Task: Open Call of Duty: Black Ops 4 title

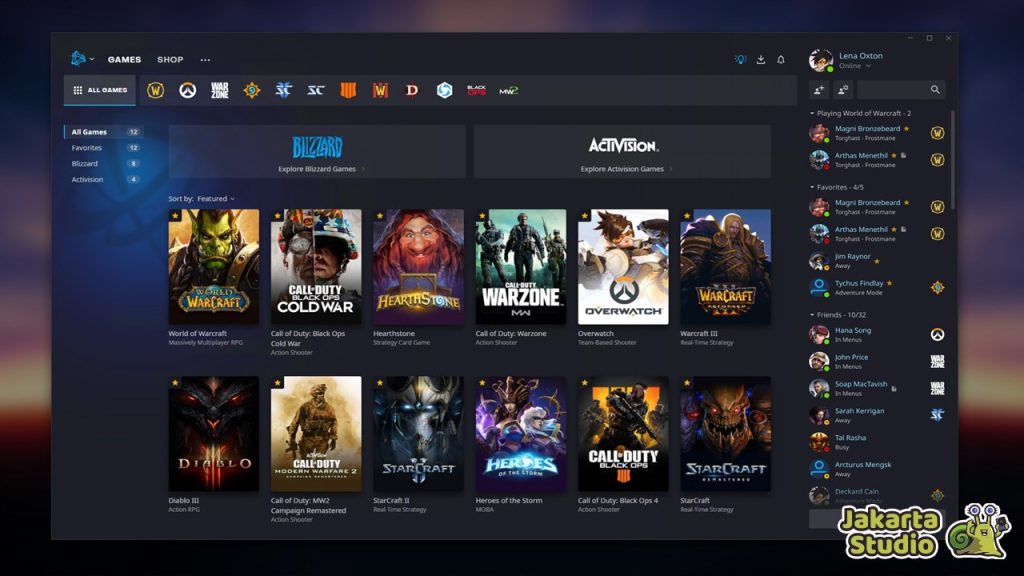Action: 618,501
